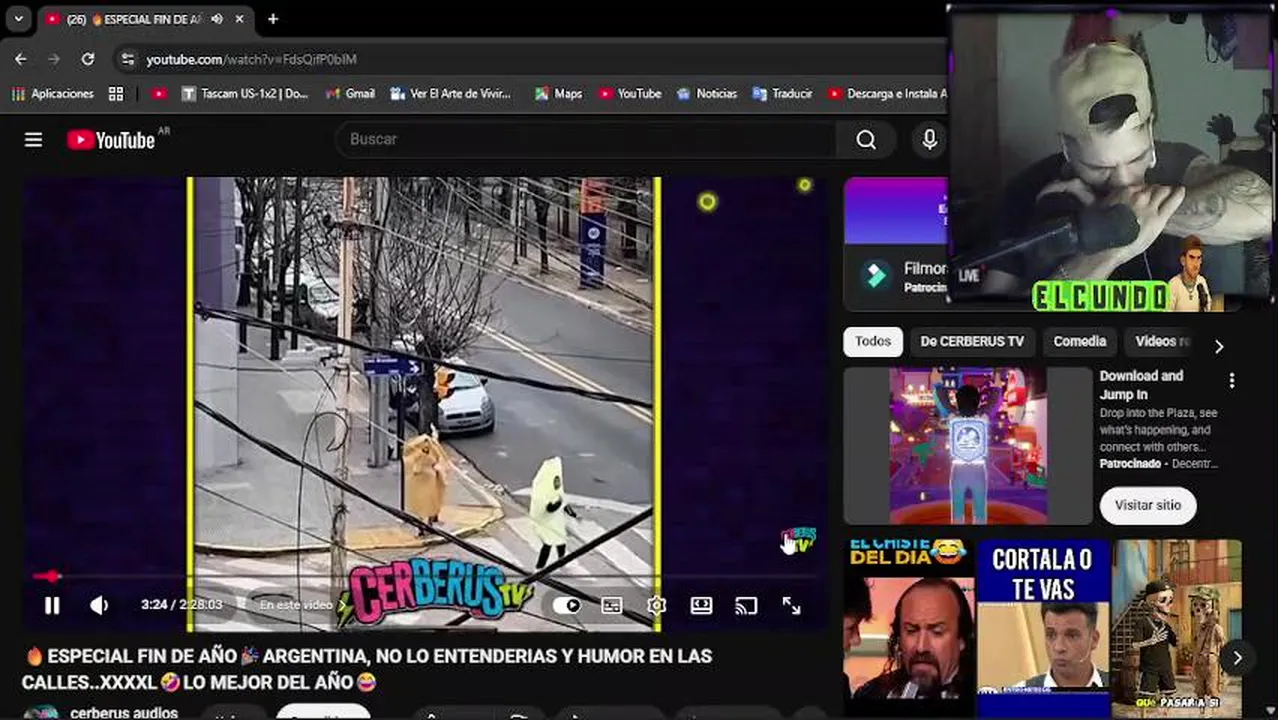Select the Videos chip after Comedia
The image size is (1278, 720).
[x=1162, y=342]
